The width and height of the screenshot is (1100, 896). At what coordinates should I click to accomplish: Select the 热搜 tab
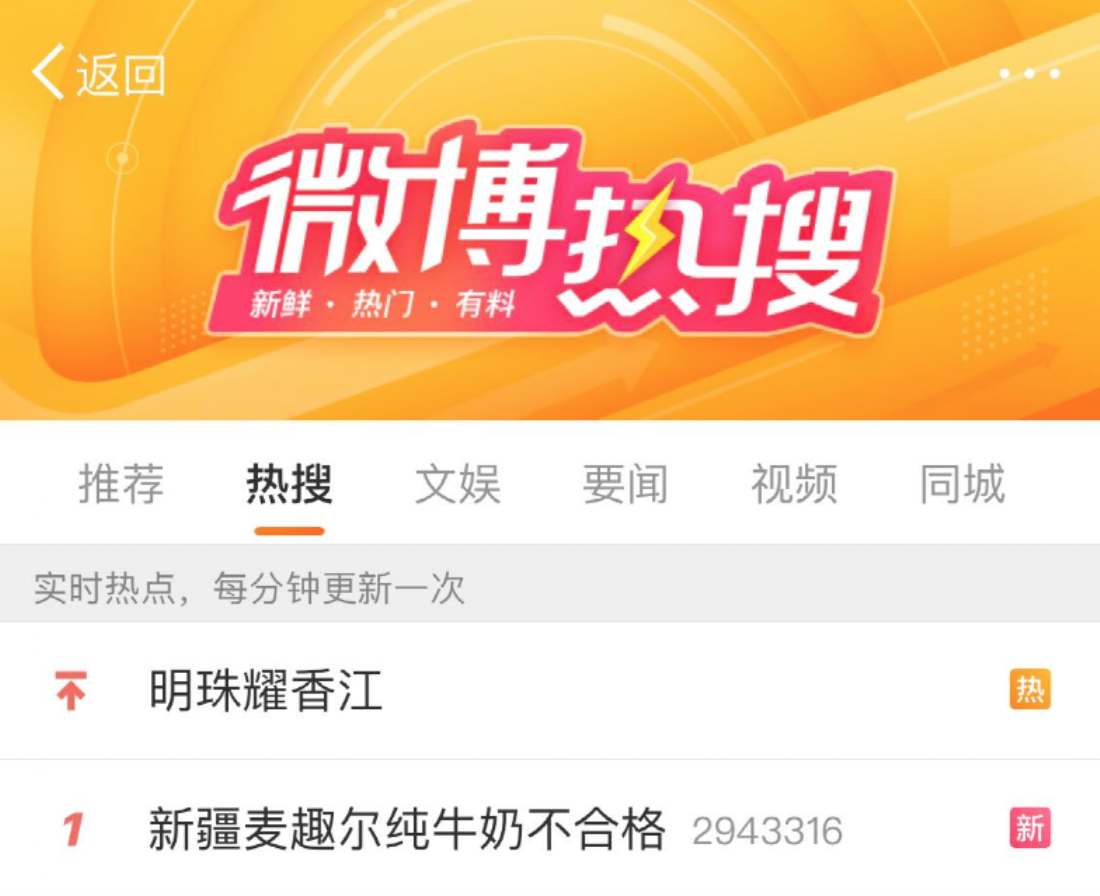tap(289, 483)
